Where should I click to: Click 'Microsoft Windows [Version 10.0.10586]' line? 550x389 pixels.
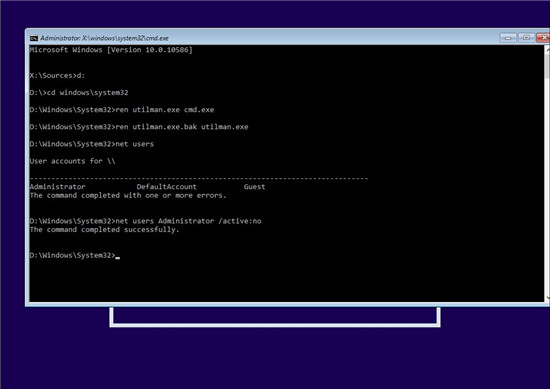pyautogui.click(x=111, y=50)
